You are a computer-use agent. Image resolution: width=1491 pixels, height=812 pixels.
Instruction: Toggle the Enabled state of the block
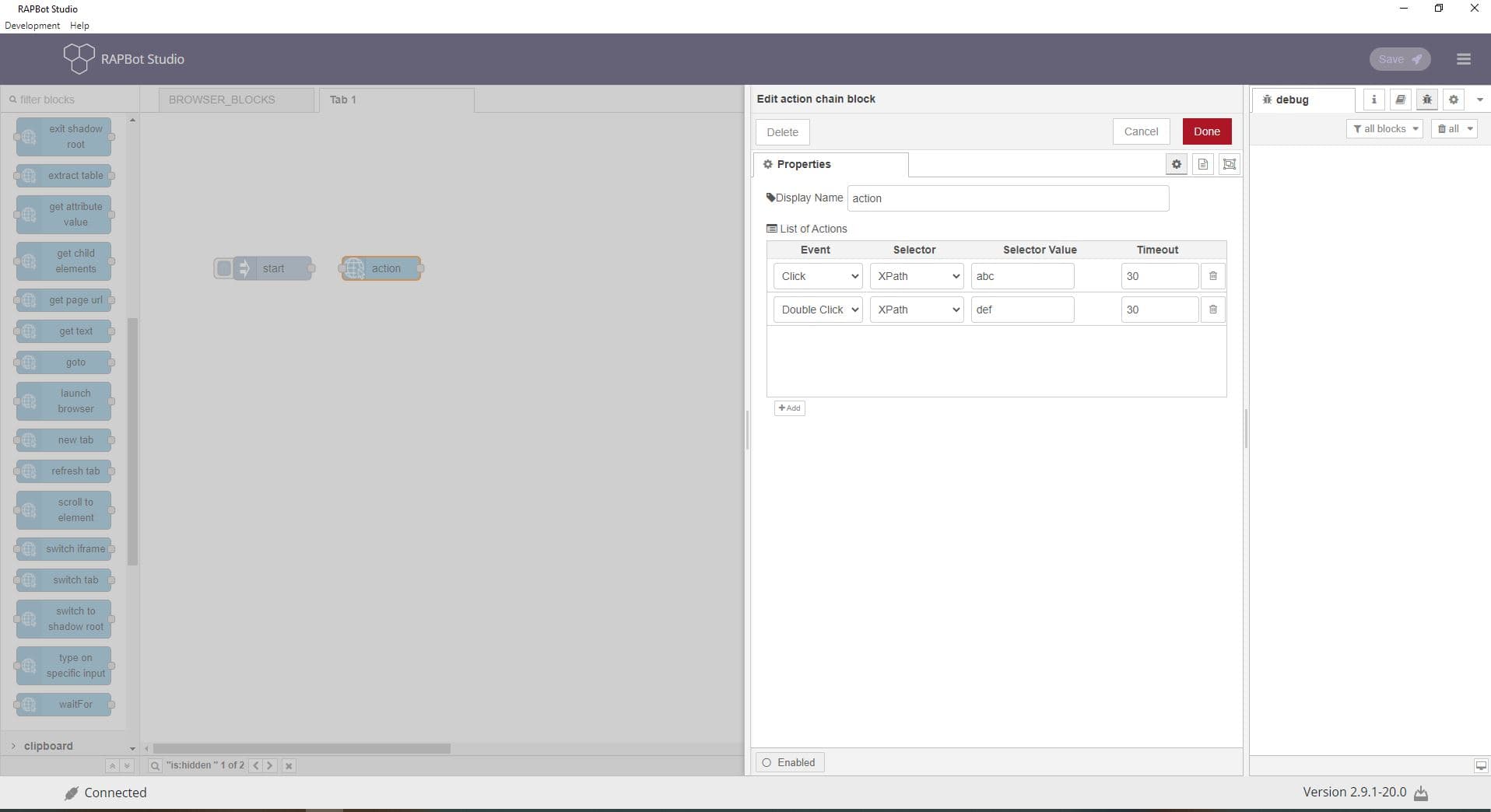point(789,762)
